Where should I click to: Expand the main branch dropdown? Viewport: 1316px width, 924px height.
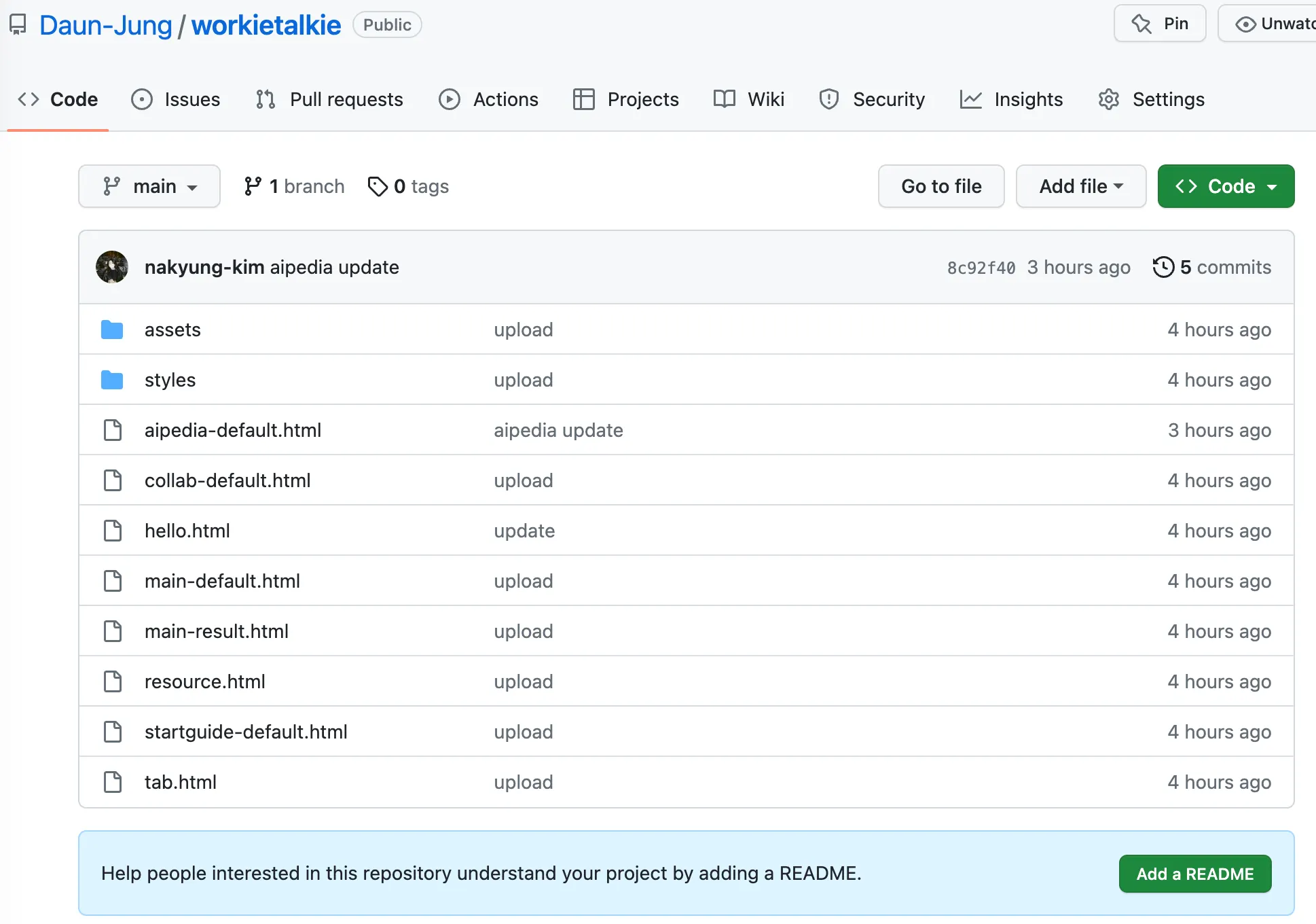click(x=149, y=186)
